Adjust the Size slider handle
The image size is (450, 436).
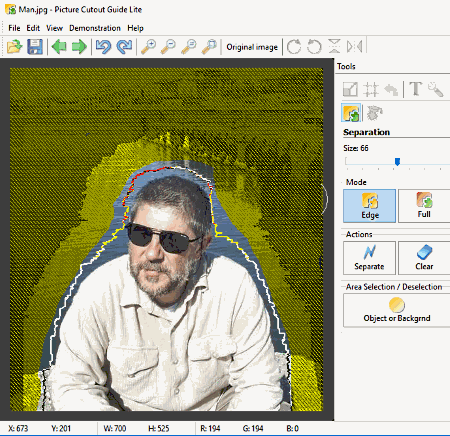tap(397, 162)
